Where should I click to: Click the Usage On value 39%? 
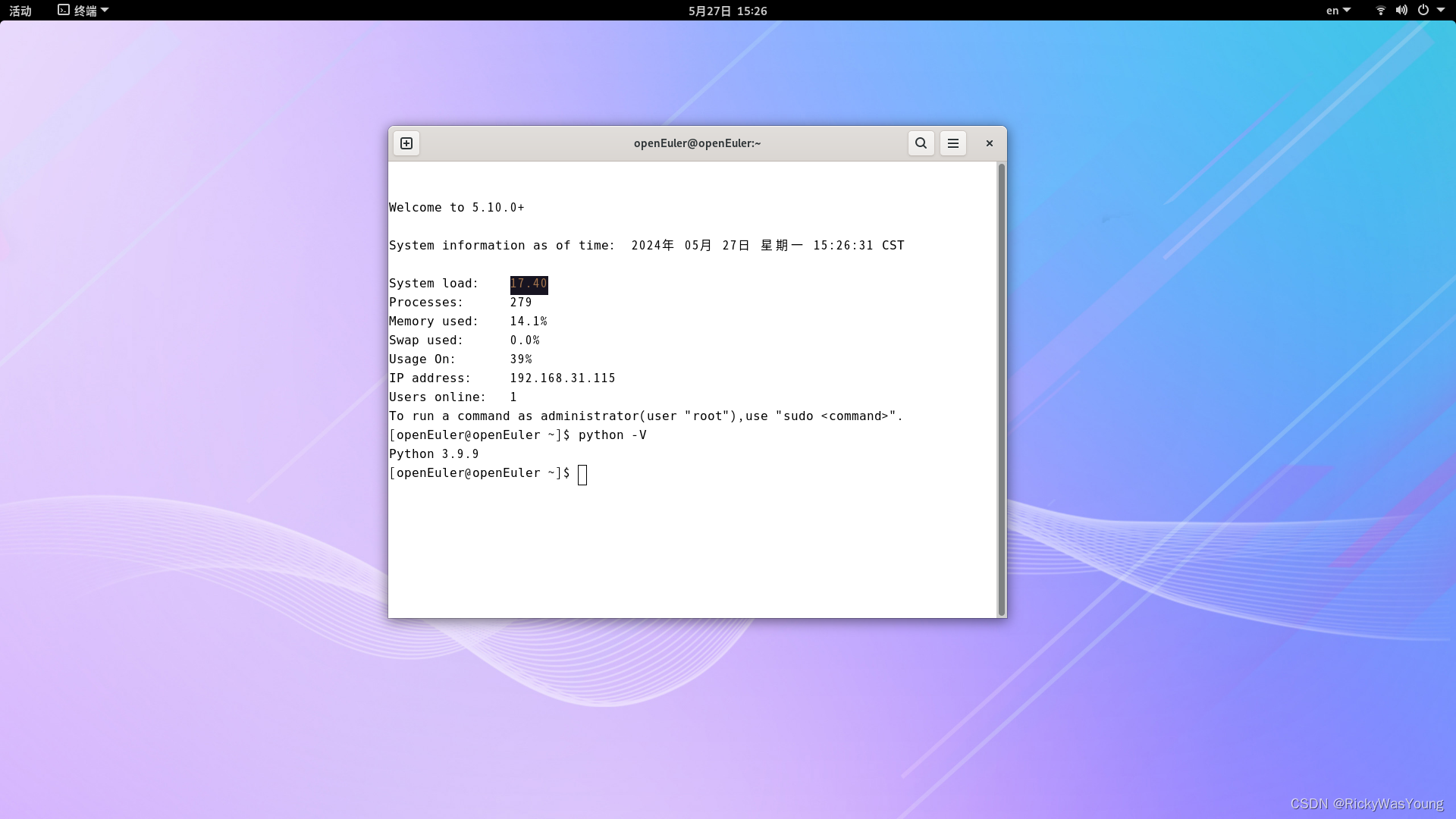pyautogui.click(x=521, y=359)
